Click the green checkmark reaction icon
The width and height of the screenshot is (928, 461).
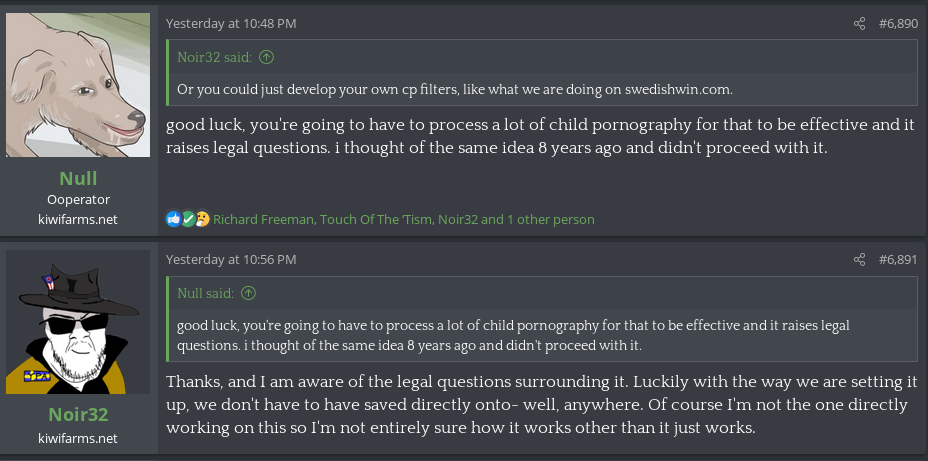(187, 219)
